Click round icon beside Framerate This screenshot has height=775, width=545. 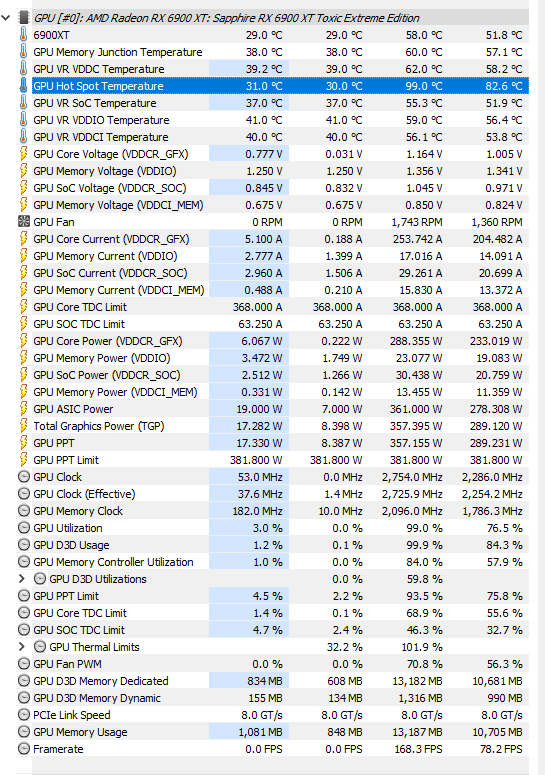click(24, 749)
